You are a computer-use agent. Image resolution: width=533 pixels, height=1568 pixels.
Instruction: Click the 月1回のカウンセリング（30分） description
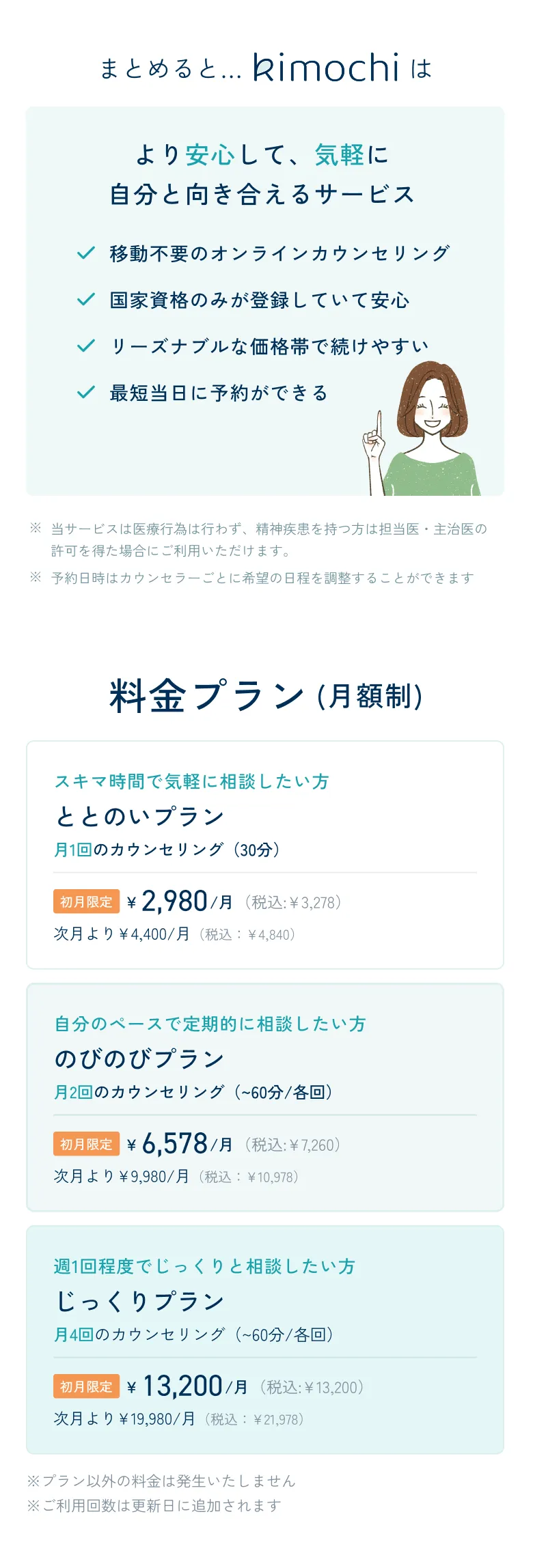tap(167, 850)
